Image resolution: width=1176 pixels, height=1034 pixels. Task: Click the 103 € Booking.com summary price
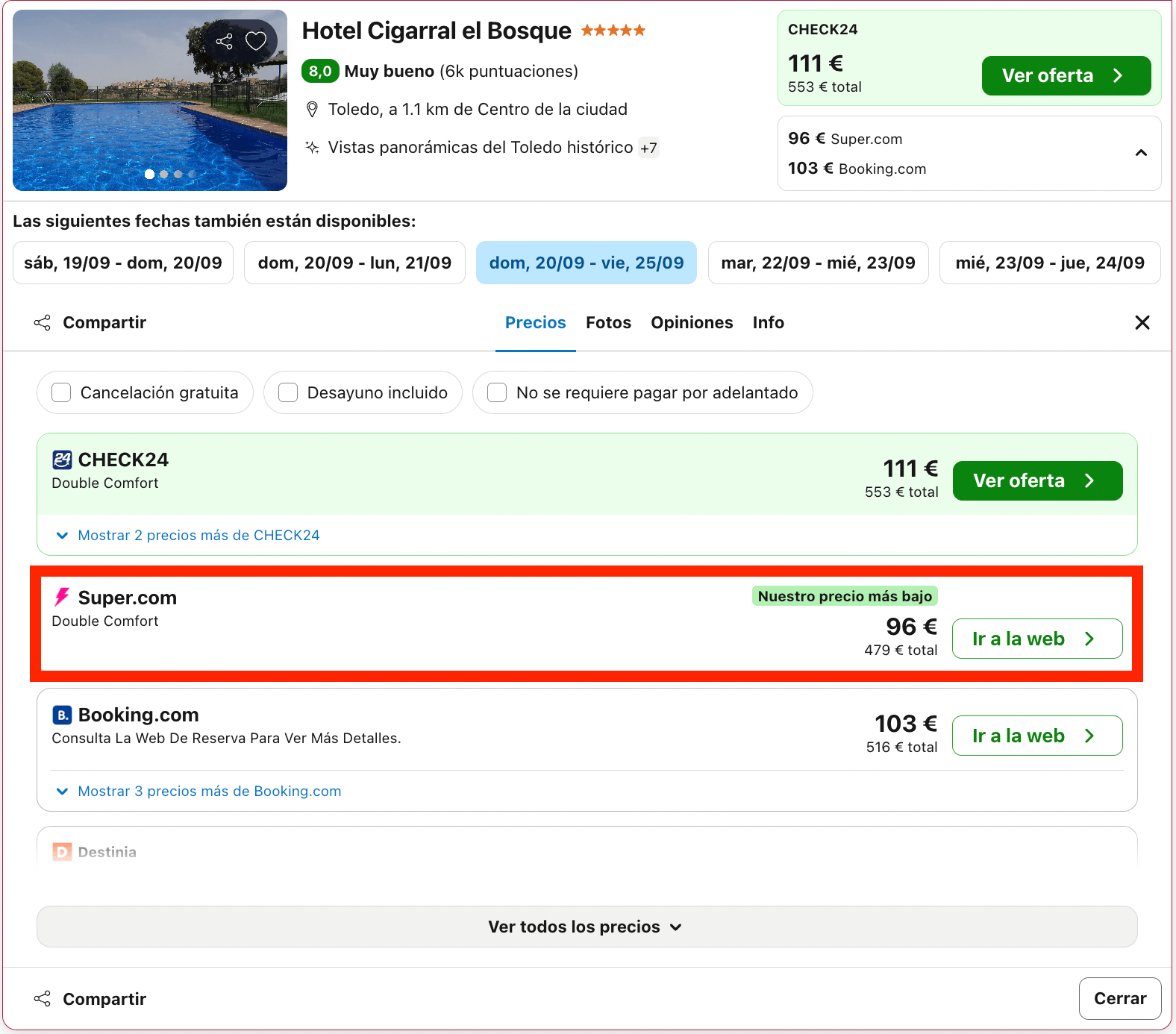[857, 169]
